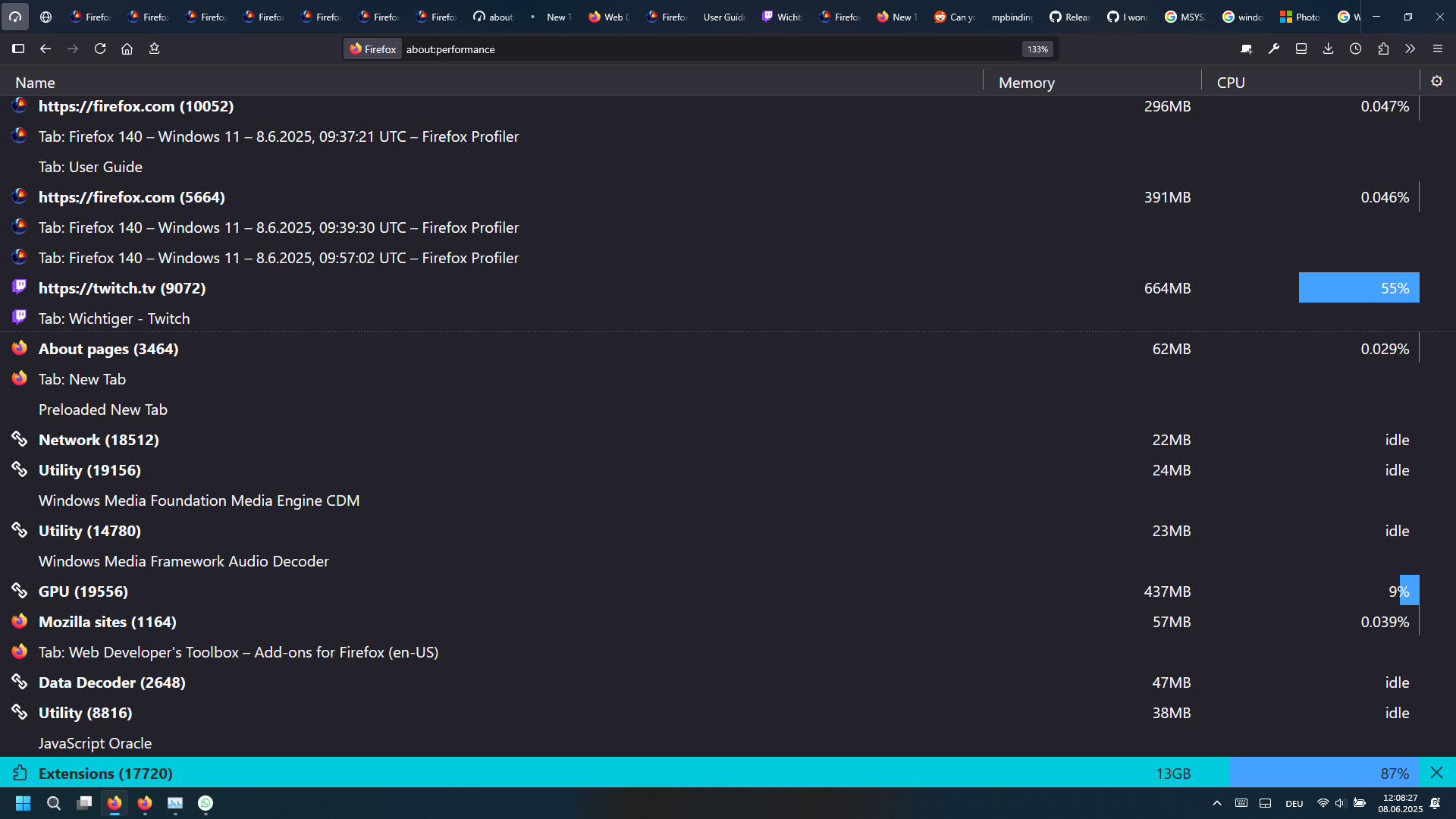Click the Firefox identity badge in the address bar
The height and width of the screenshot is (819, 1456).
coord(373,49)
